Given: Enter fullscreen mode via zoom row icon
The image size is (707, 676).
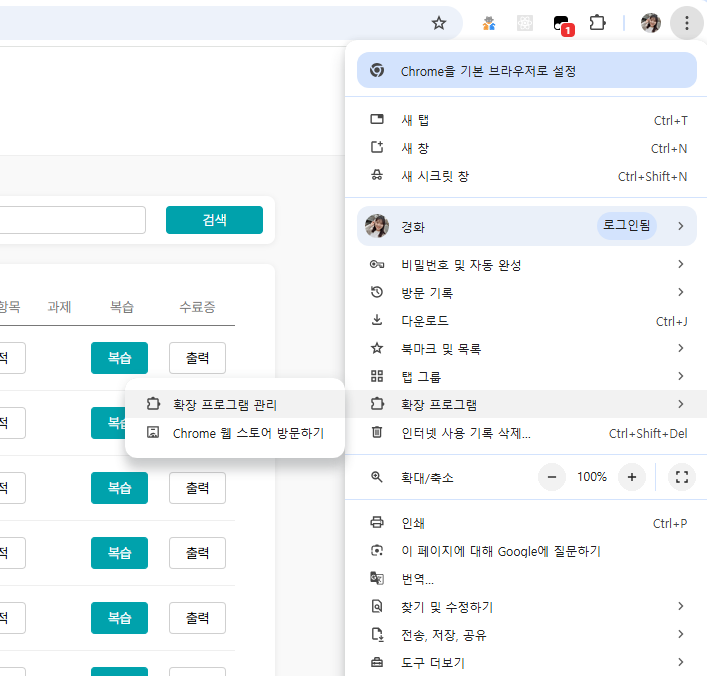Looking at the screenshot, I should 682,477.
